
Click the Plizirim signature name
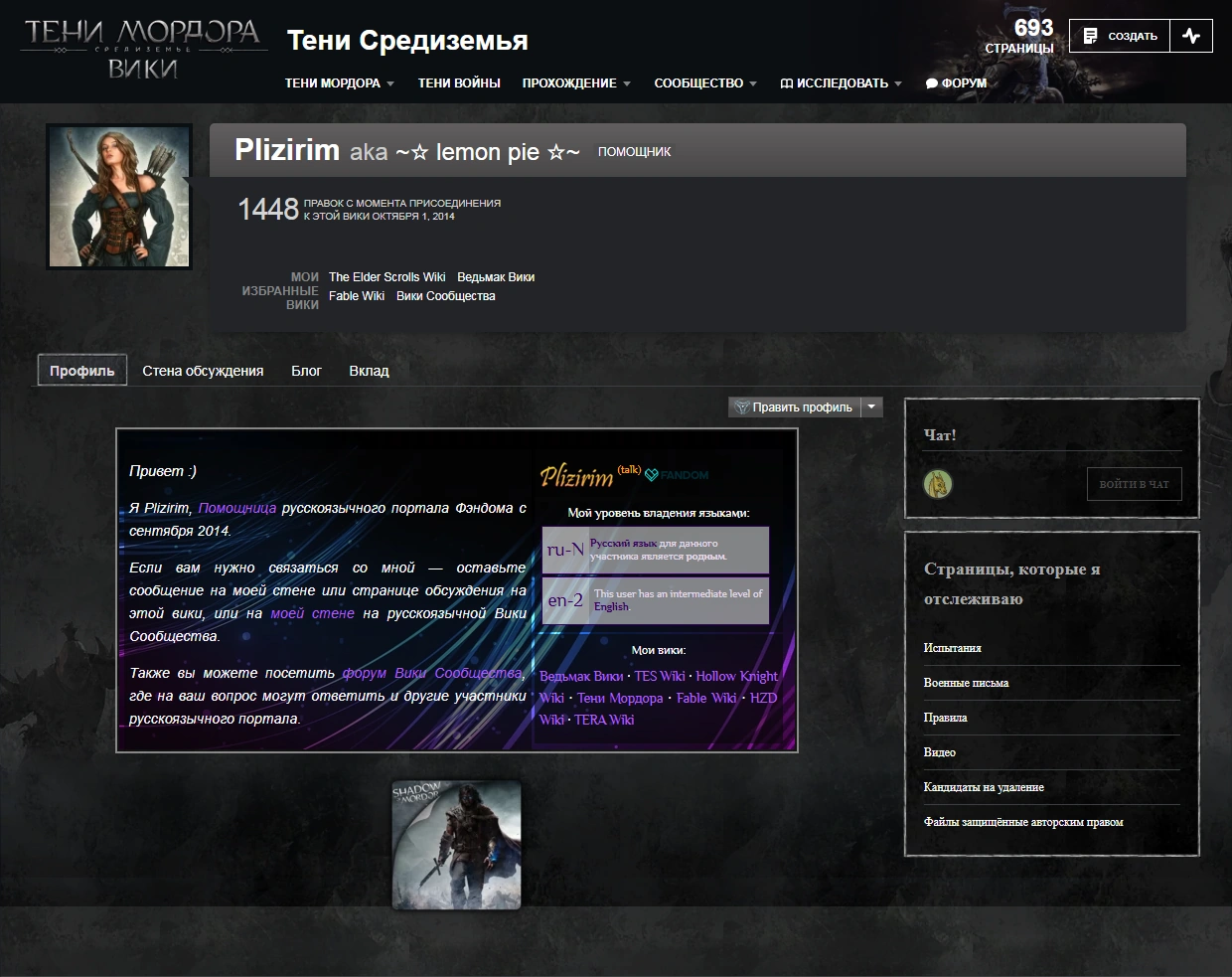[576, 477]
